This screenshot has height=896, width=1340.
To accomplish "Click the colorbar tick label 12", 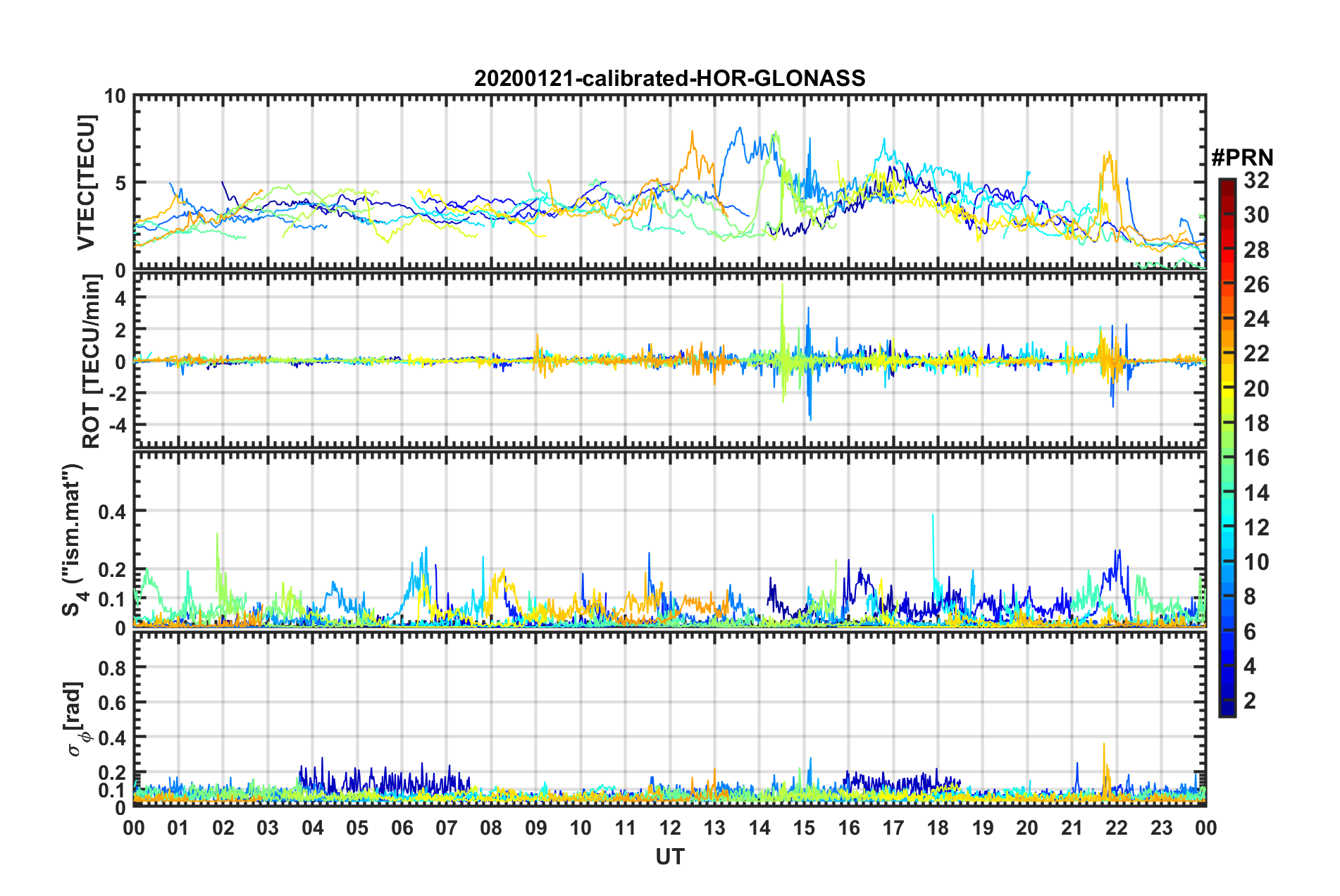I will pos(1256,528).
